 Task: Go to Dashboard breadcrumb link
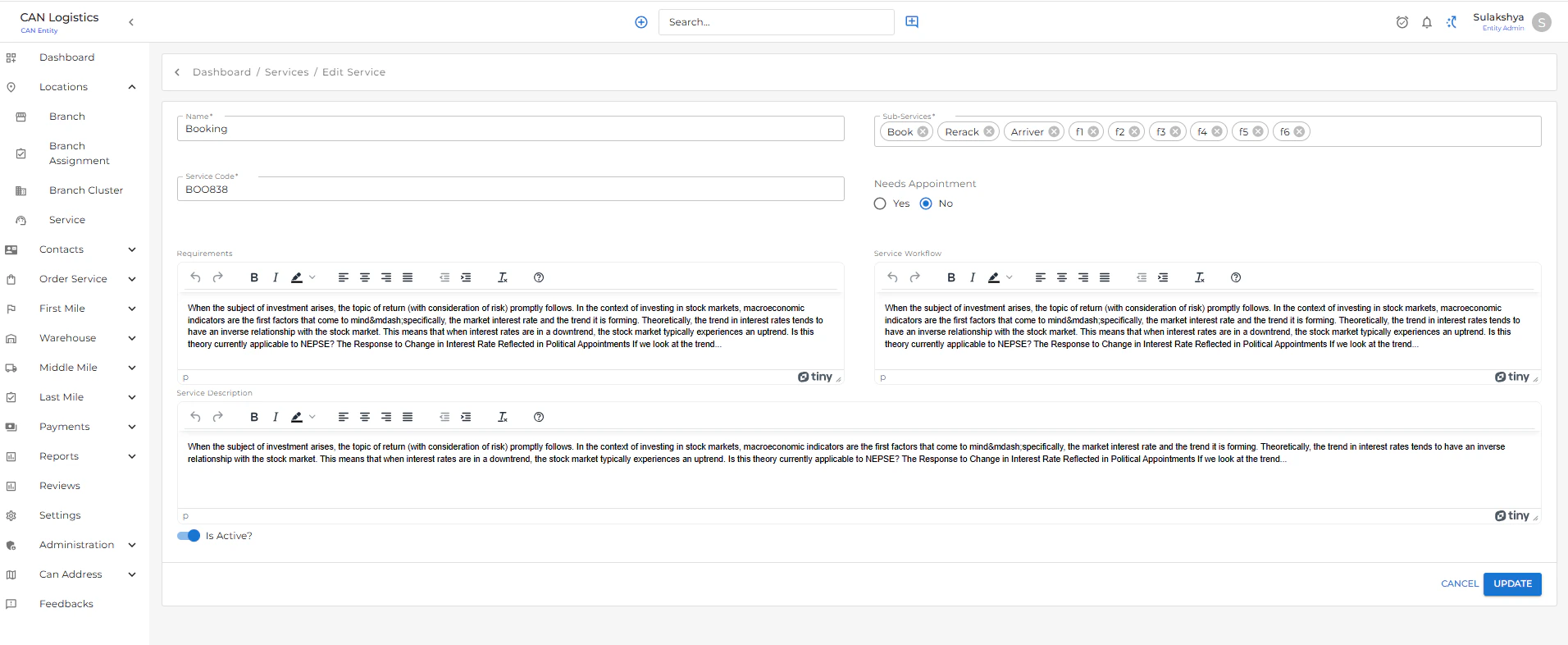tap(222, 72)
